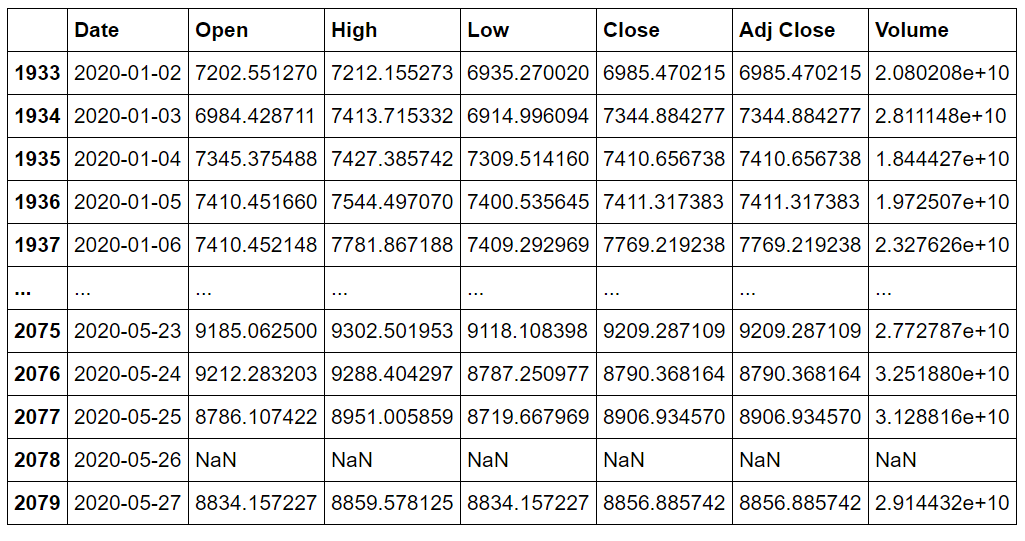
Task: Click the date cell 2020-01-03
Action: coord(127,116)
